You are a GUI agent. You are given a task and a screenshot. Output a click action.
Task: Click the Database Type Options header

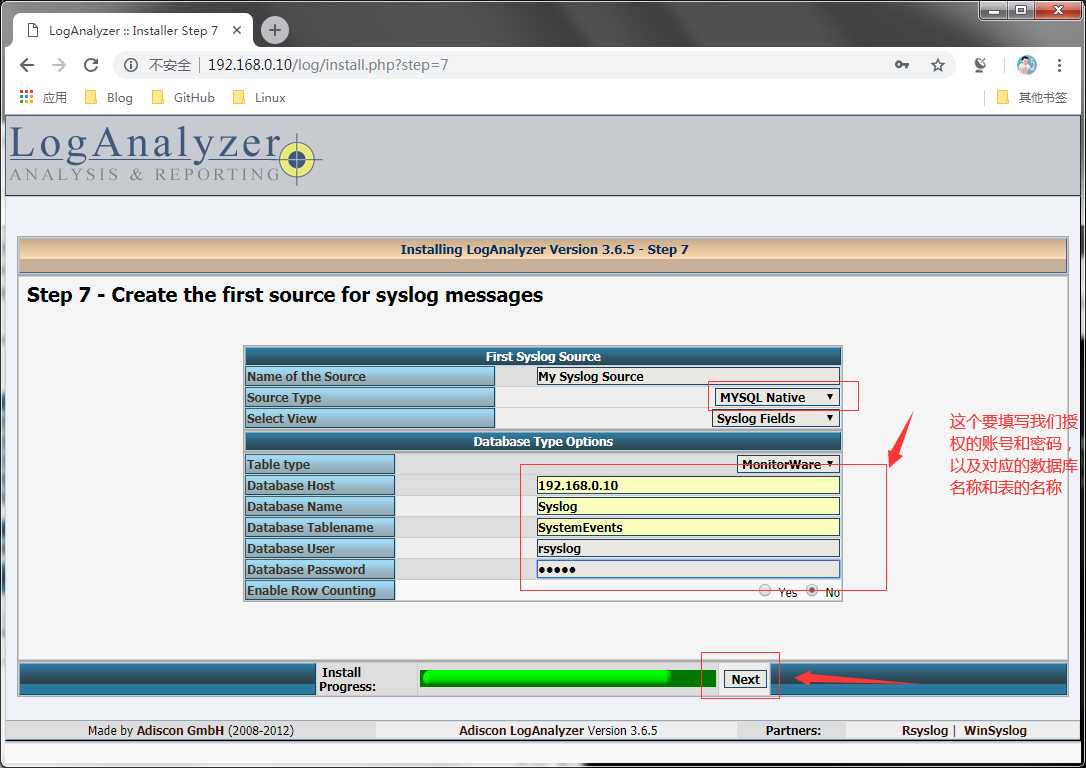click(x=543, y=441)
